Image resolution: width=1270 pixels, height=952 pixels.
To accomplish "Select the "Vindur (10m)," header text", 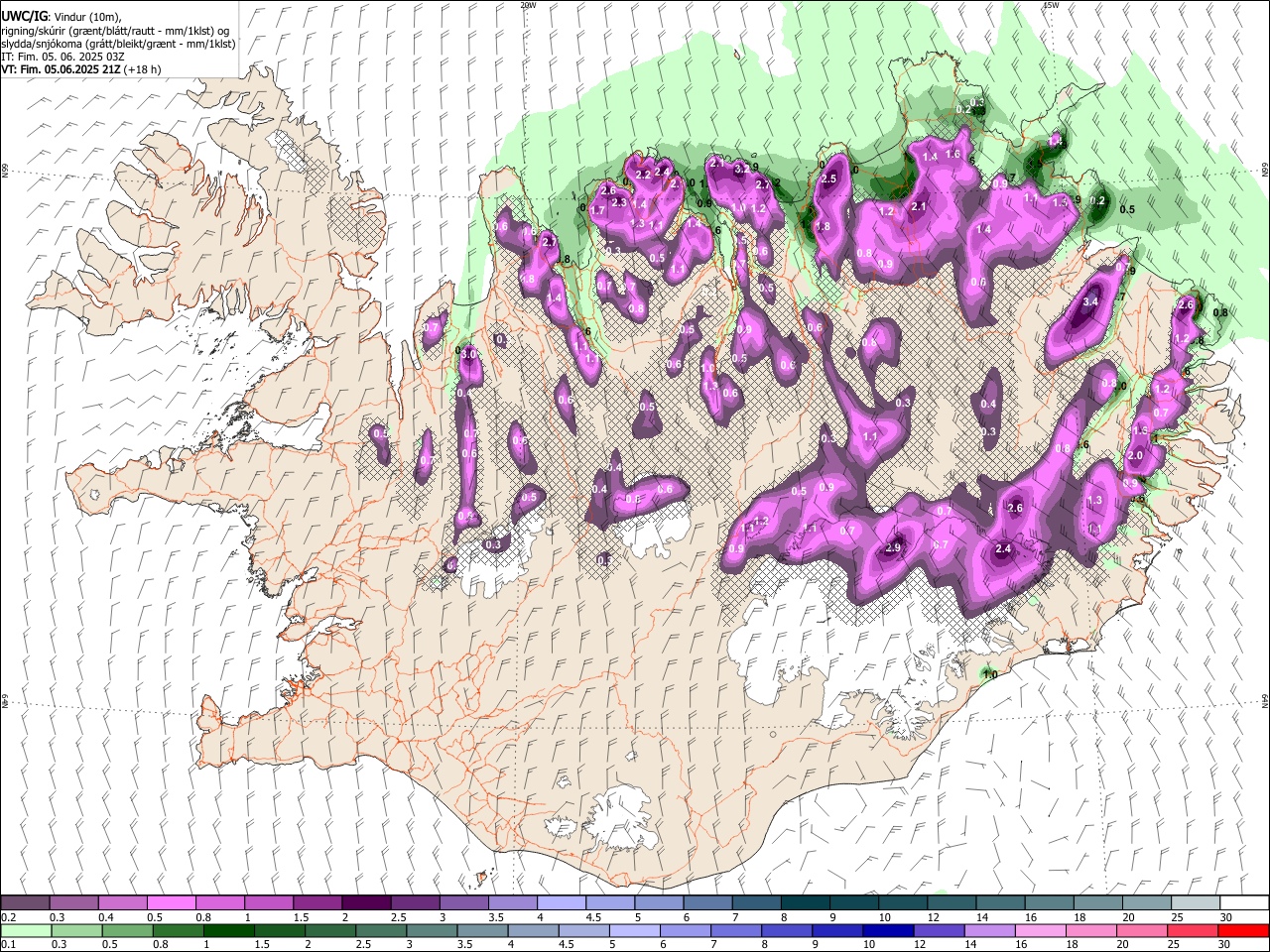I will coord(88,17).
